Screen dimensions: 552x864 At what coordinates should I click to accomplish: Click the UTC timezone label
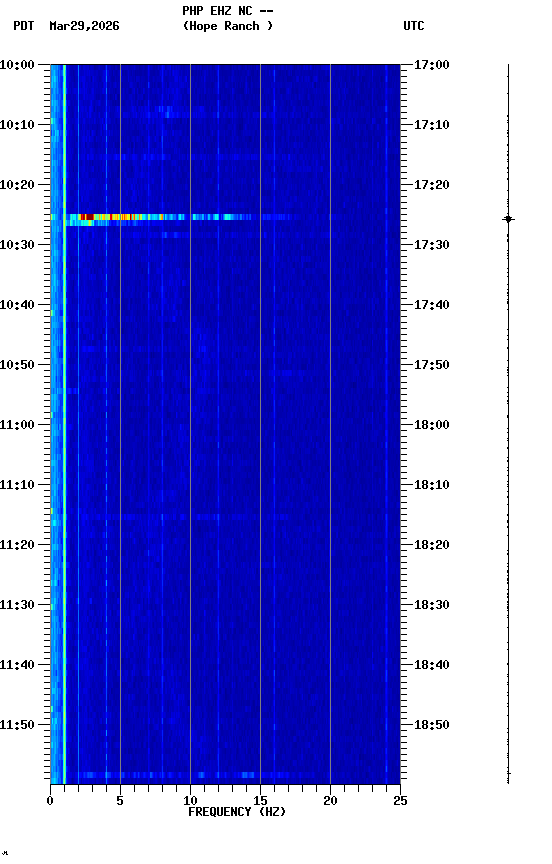point(414,26)
